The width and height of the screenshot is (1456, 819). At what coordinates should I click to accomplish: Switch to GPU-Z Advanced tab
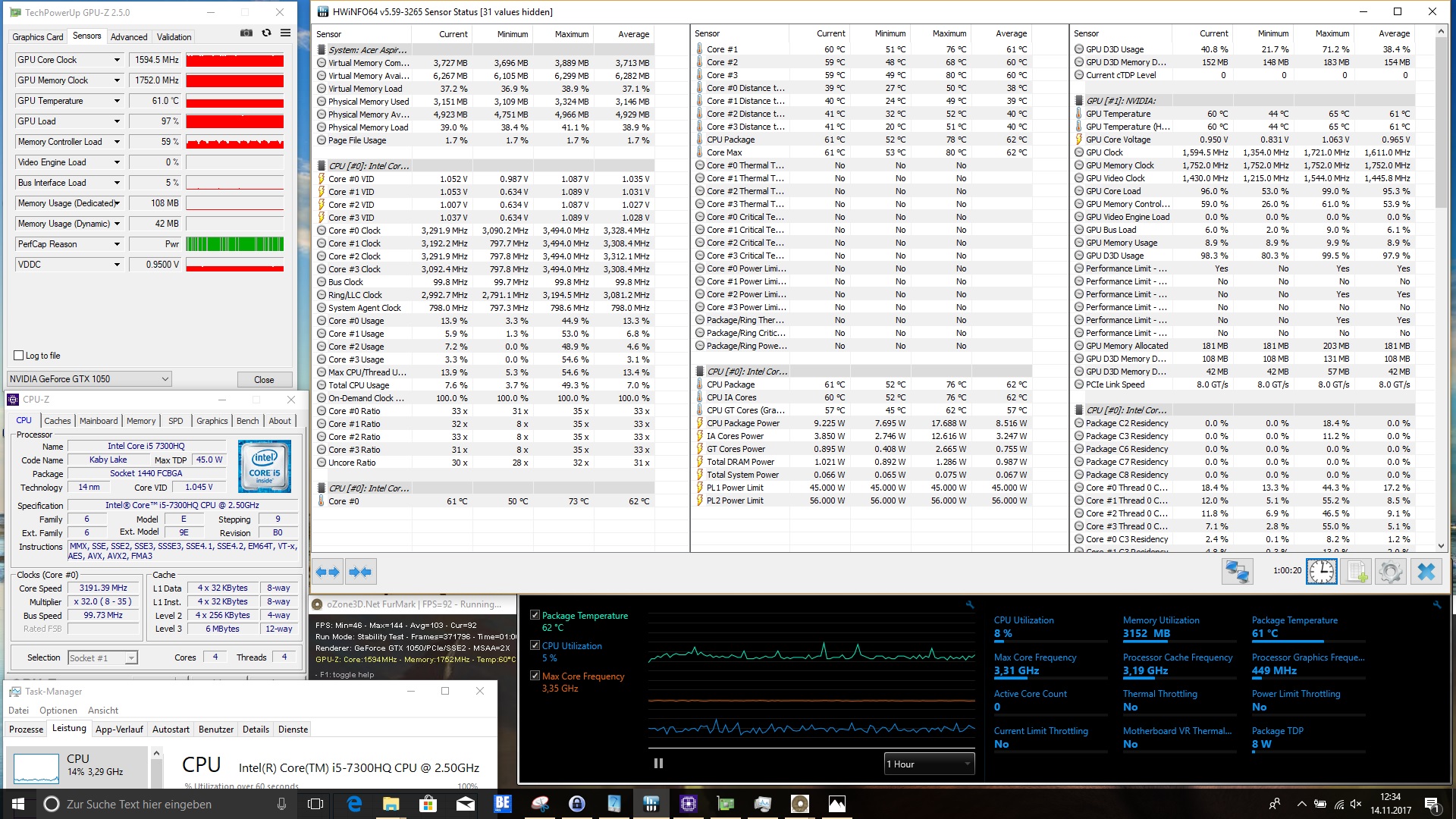tap(129, 36)
